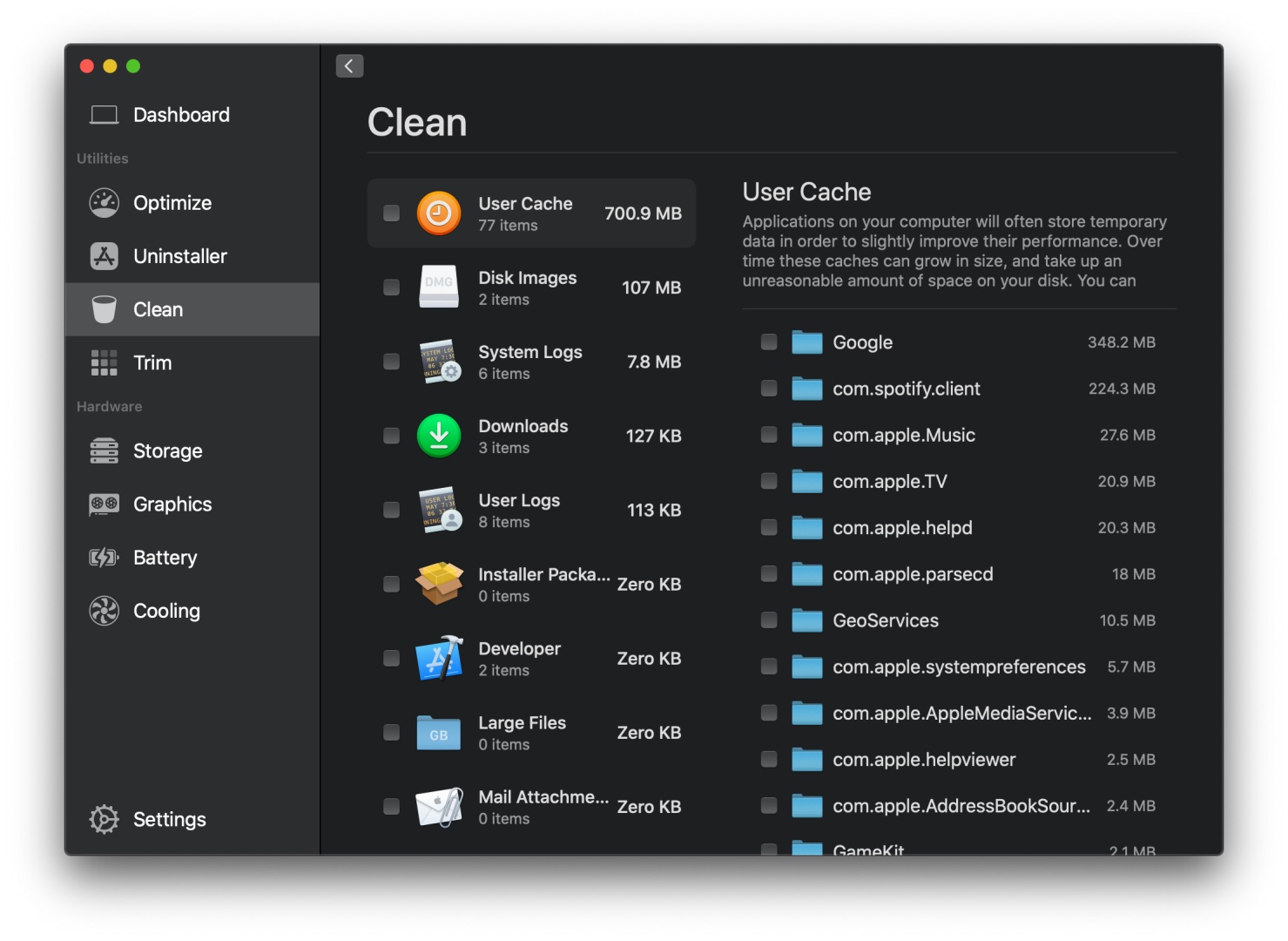The width and height of the screenshot is (1288, 941).
Task: Open the Uninstaller app icon
Action: (105, 256)
